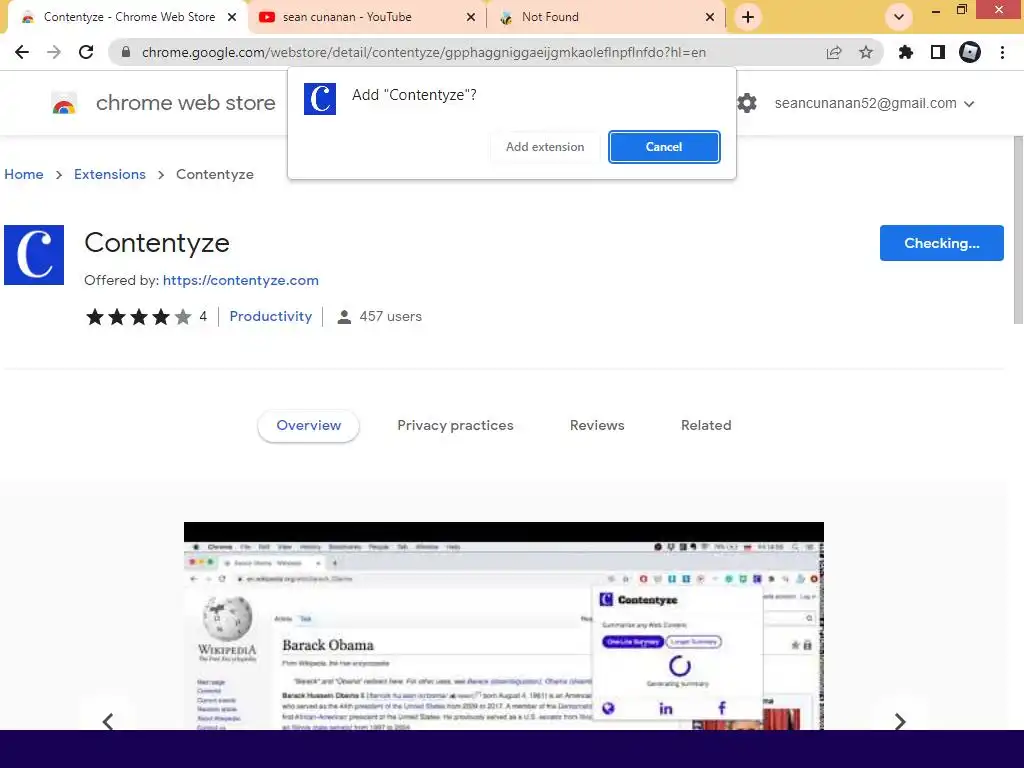The width and height of the screenshot is (1024, 768).
Task: Click the browser forward arrow
Action: [x=54, y=52]
